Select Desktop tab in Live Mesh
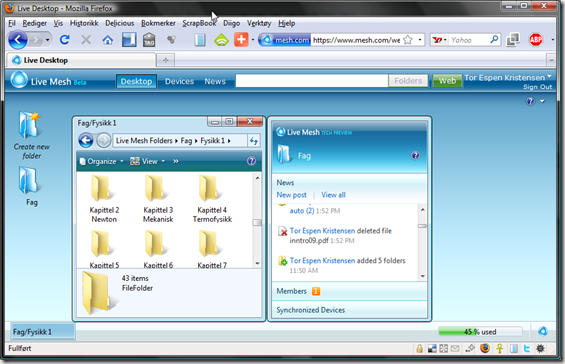565x364 pixels. 136,81
